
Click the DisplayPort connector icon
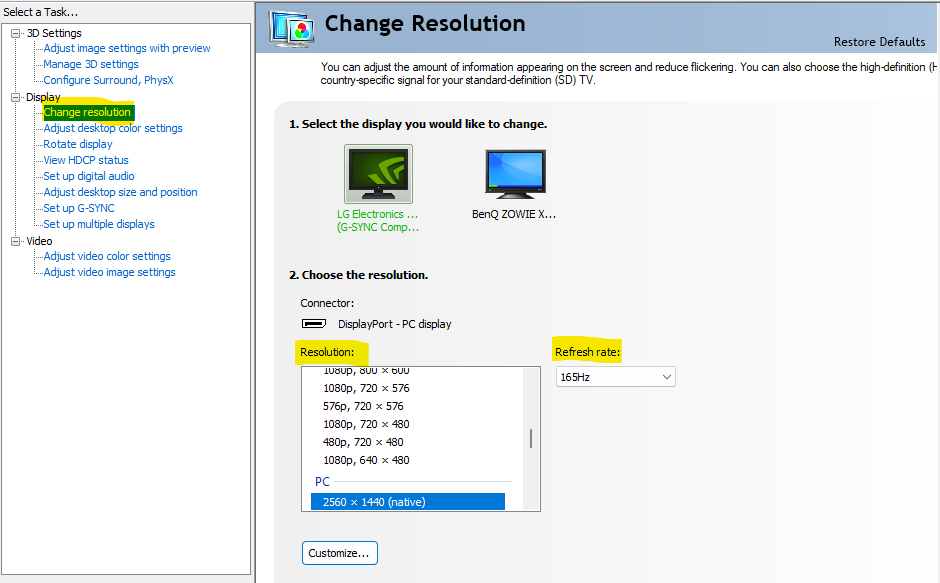pyautogui.click(x=314, y=324)
